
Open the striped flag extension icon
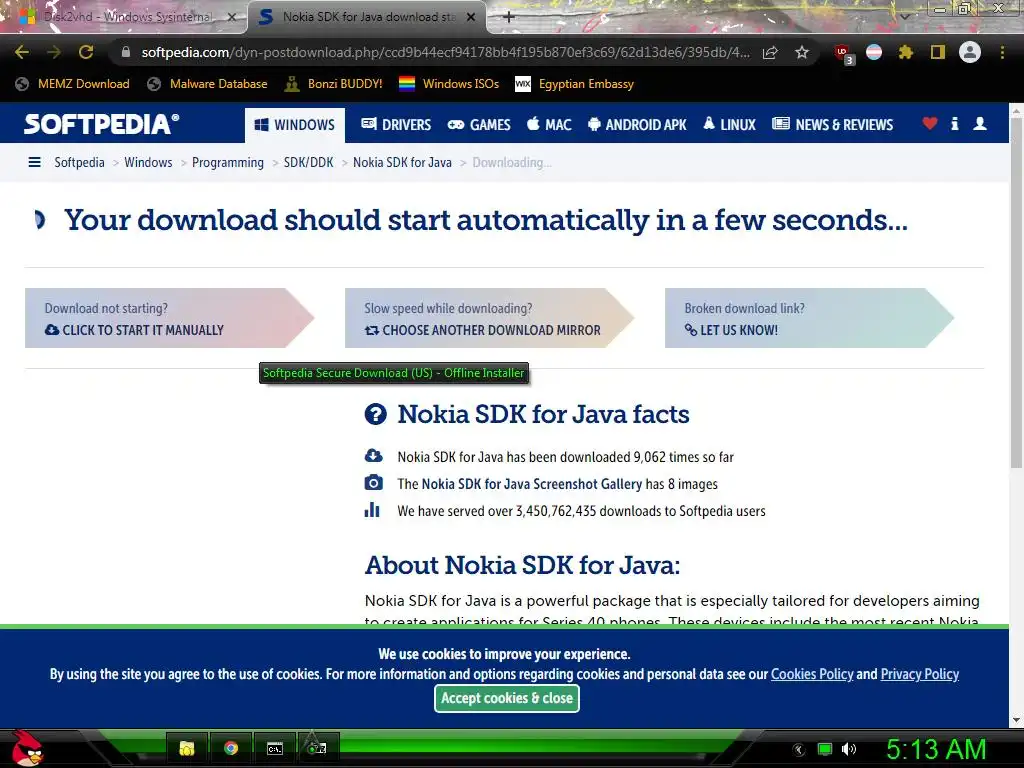click(874, 52)
